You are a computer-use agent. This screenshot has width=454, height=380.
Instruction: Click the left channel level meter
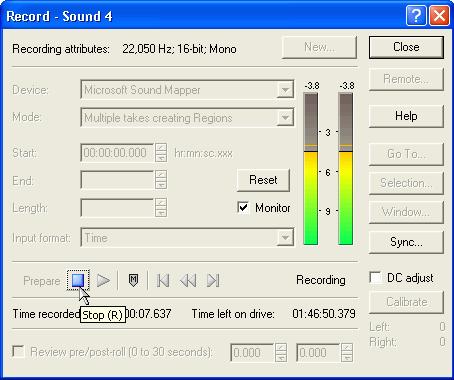(x=311, y=169)
